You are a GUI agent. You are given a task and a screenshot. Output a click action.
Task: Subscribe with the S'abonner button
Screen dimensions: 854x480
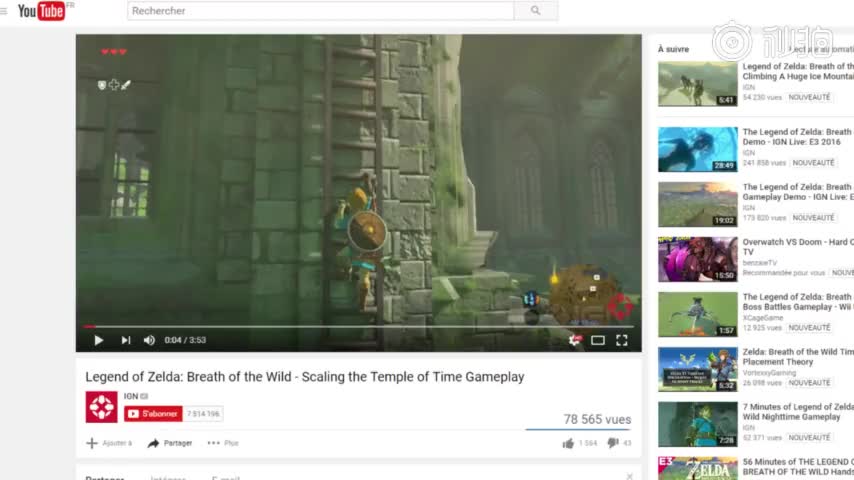coord(153,414)
